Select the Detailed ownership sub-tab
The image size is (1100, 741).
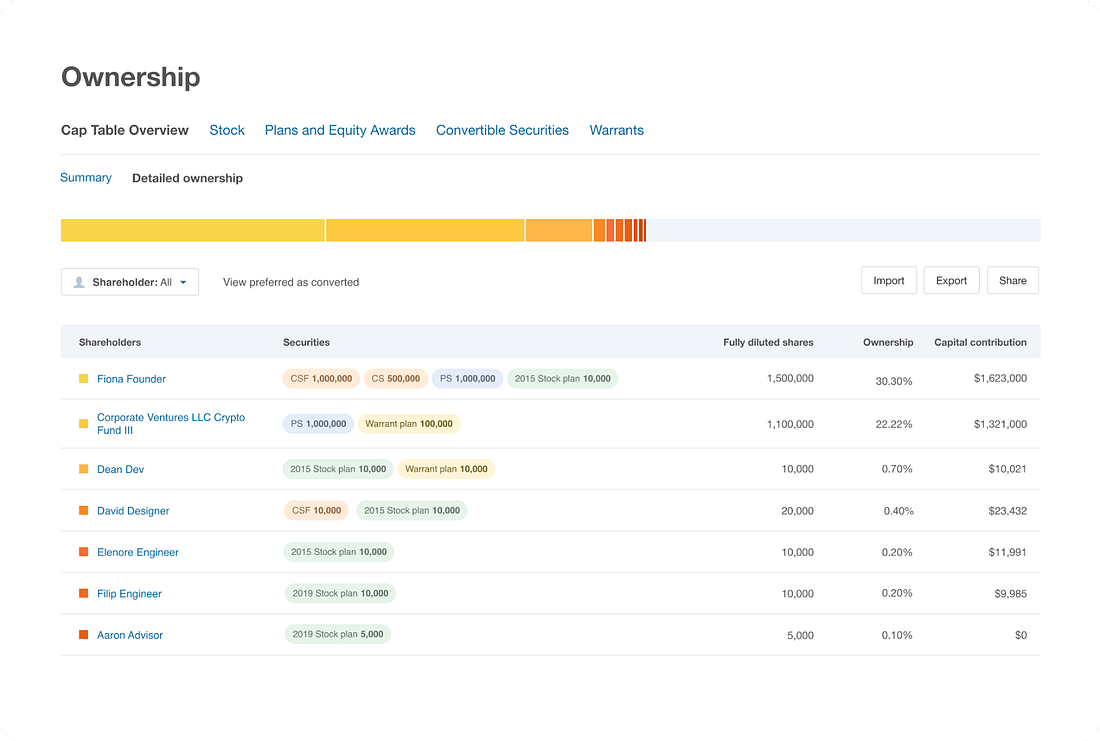[187, 178]
